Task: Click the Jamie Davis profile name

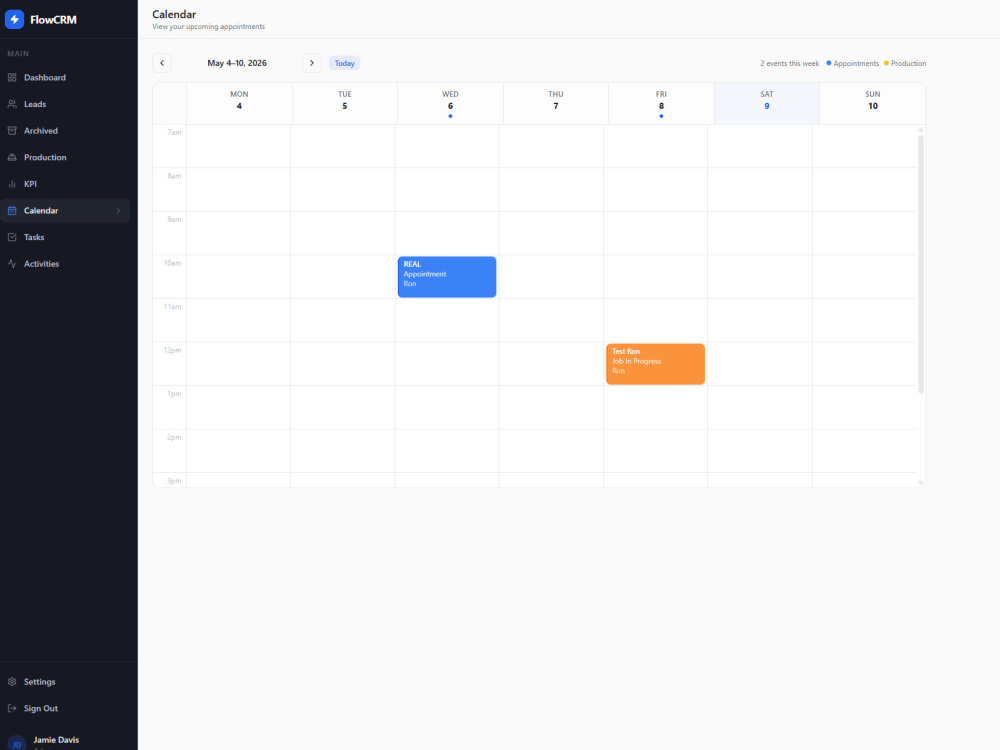Action: [x=56, y=740]
